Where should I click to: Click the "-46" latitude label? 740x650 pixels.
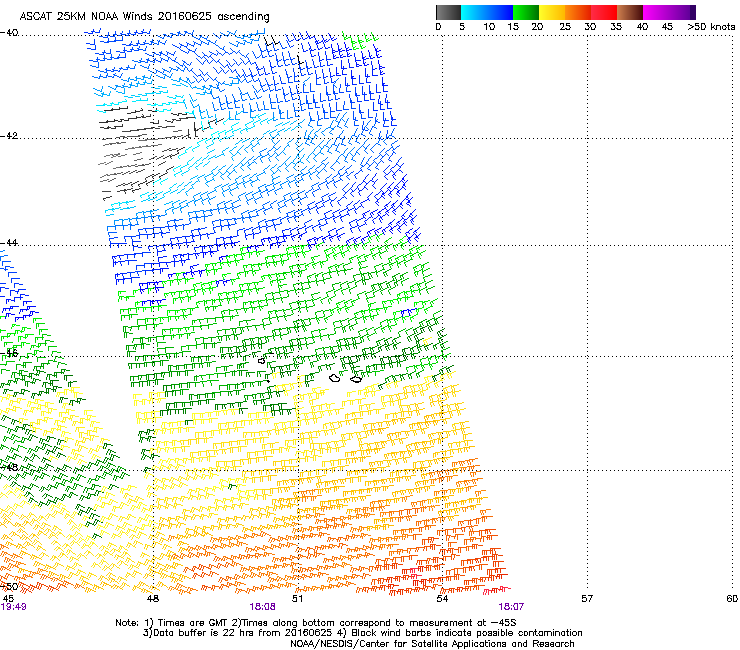(9, 353)
